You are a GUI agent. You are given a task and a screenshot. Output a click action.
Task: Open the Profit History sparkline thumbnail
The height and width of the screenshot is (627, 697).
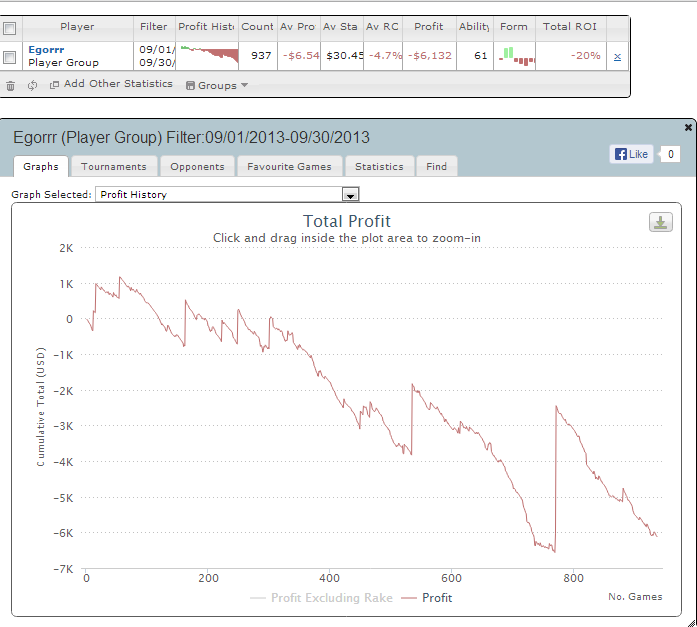(x=208, y=56)
